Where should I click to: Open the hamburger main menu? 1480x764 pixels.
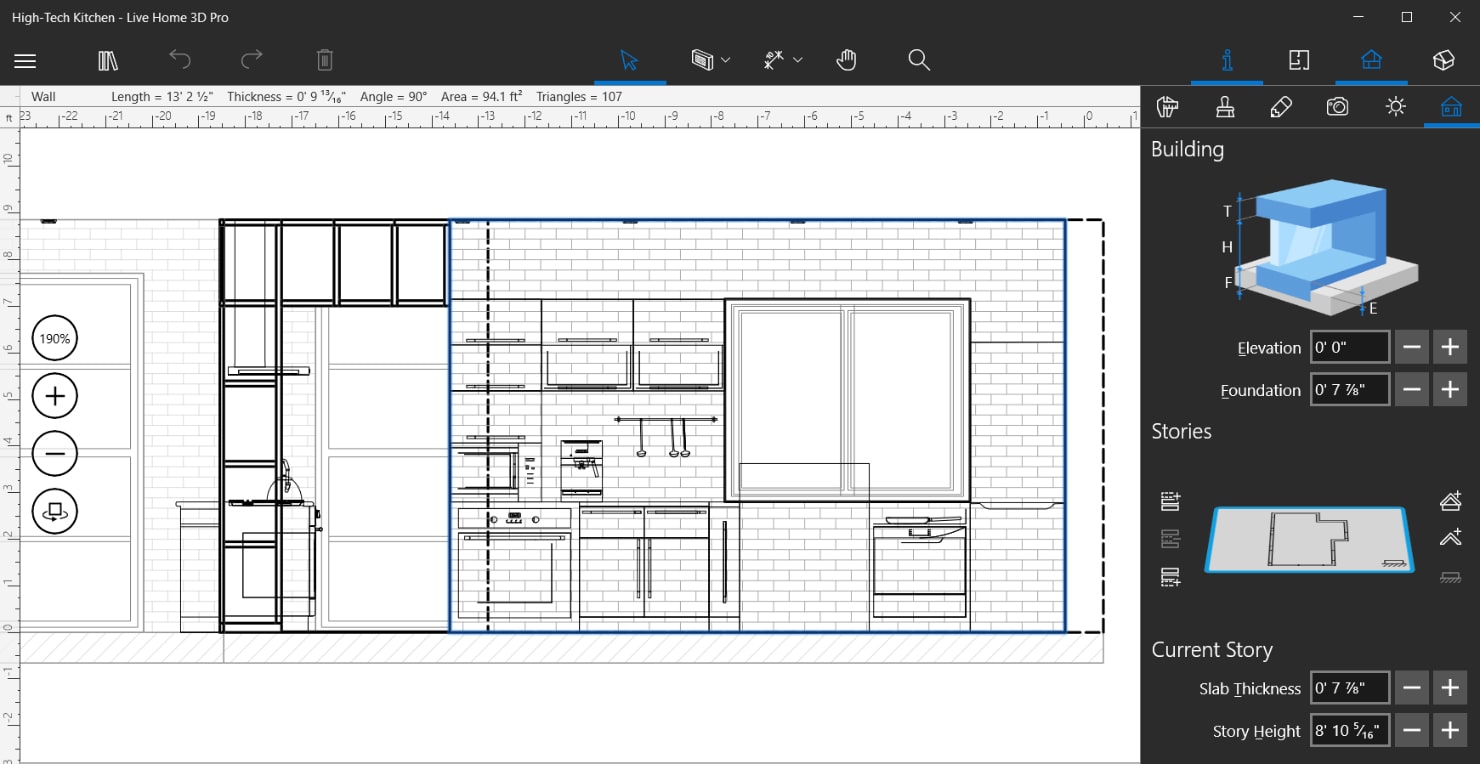point(25,61)
